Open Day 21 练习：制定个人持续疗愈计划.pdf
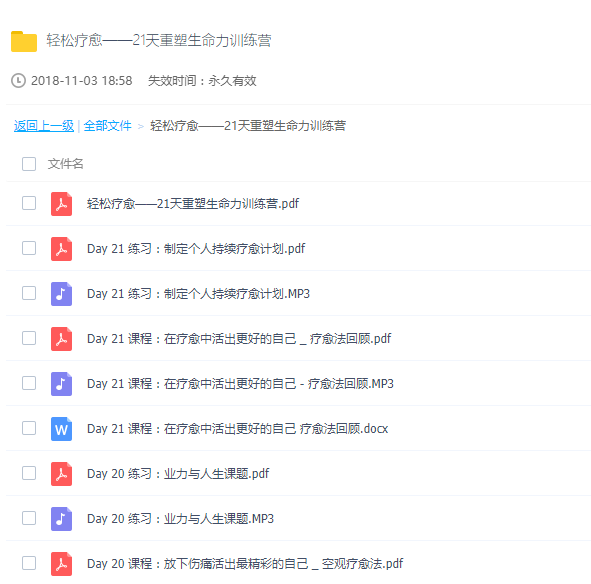 196,249
